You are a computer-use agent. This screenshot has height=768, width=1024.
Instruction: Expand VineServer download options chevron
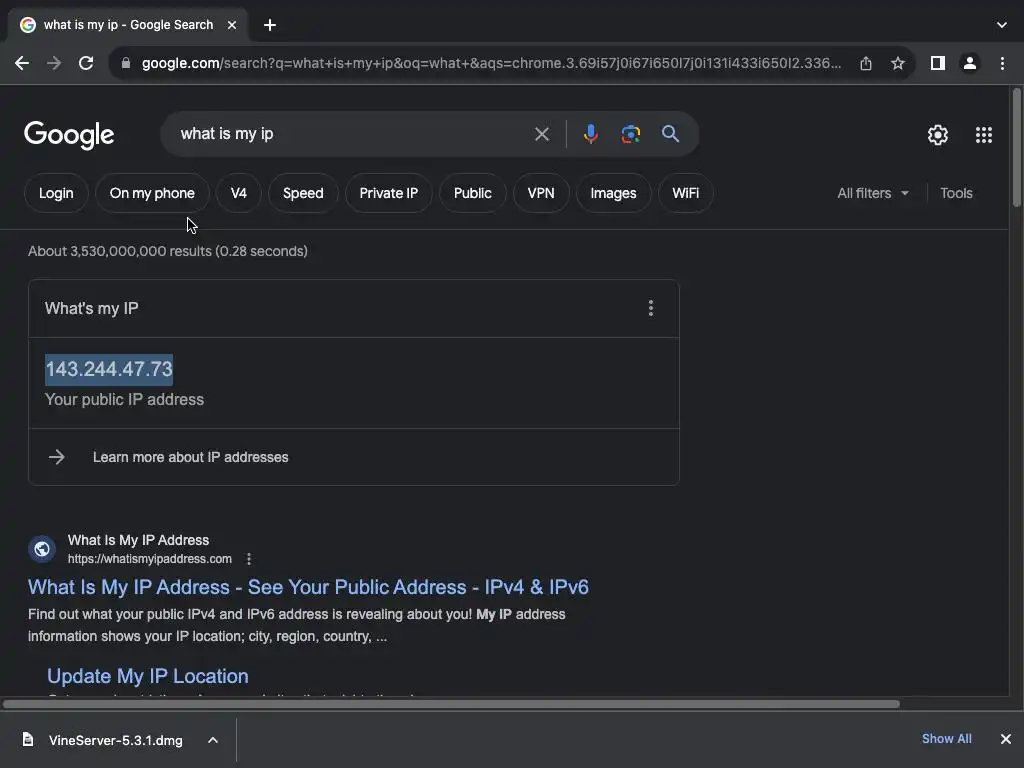pos(213,740)
